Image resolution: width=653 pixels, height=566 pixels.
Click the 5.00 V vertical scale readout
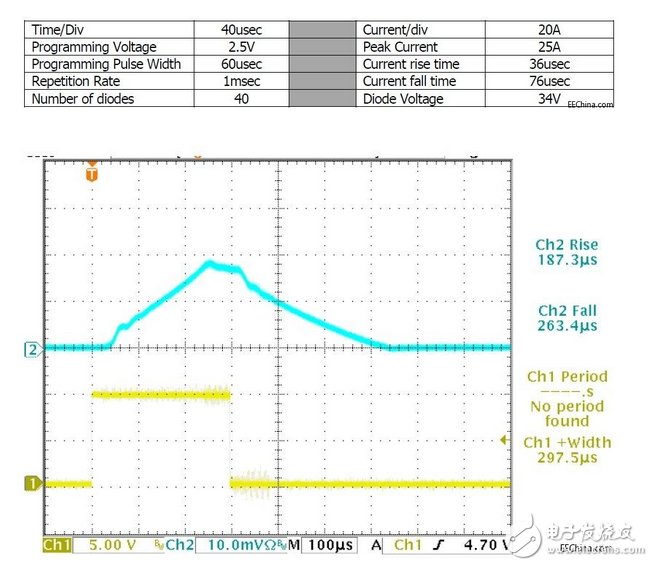[112, 546]
